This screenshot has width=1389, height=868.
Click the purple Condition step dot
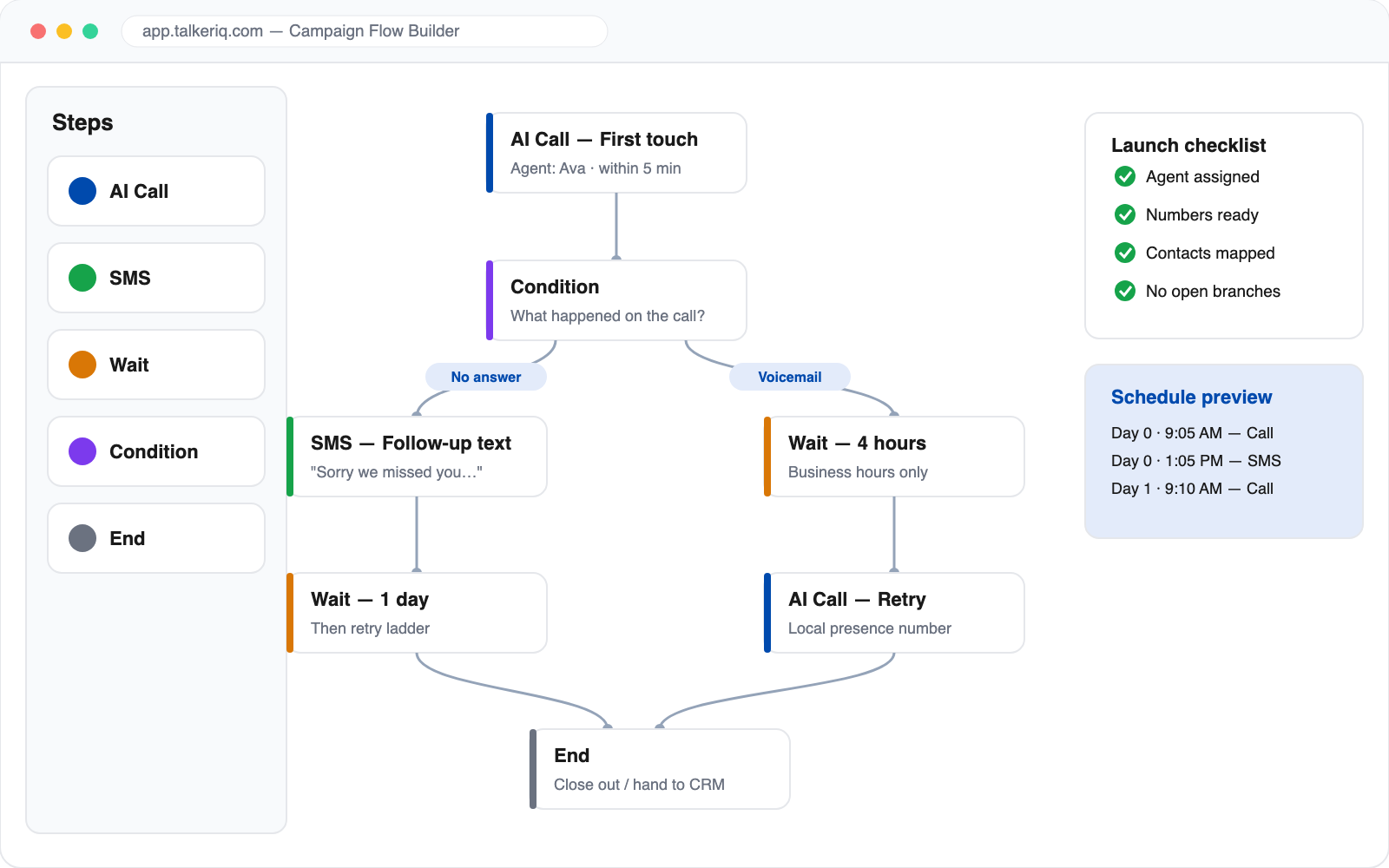click(82, 451)
